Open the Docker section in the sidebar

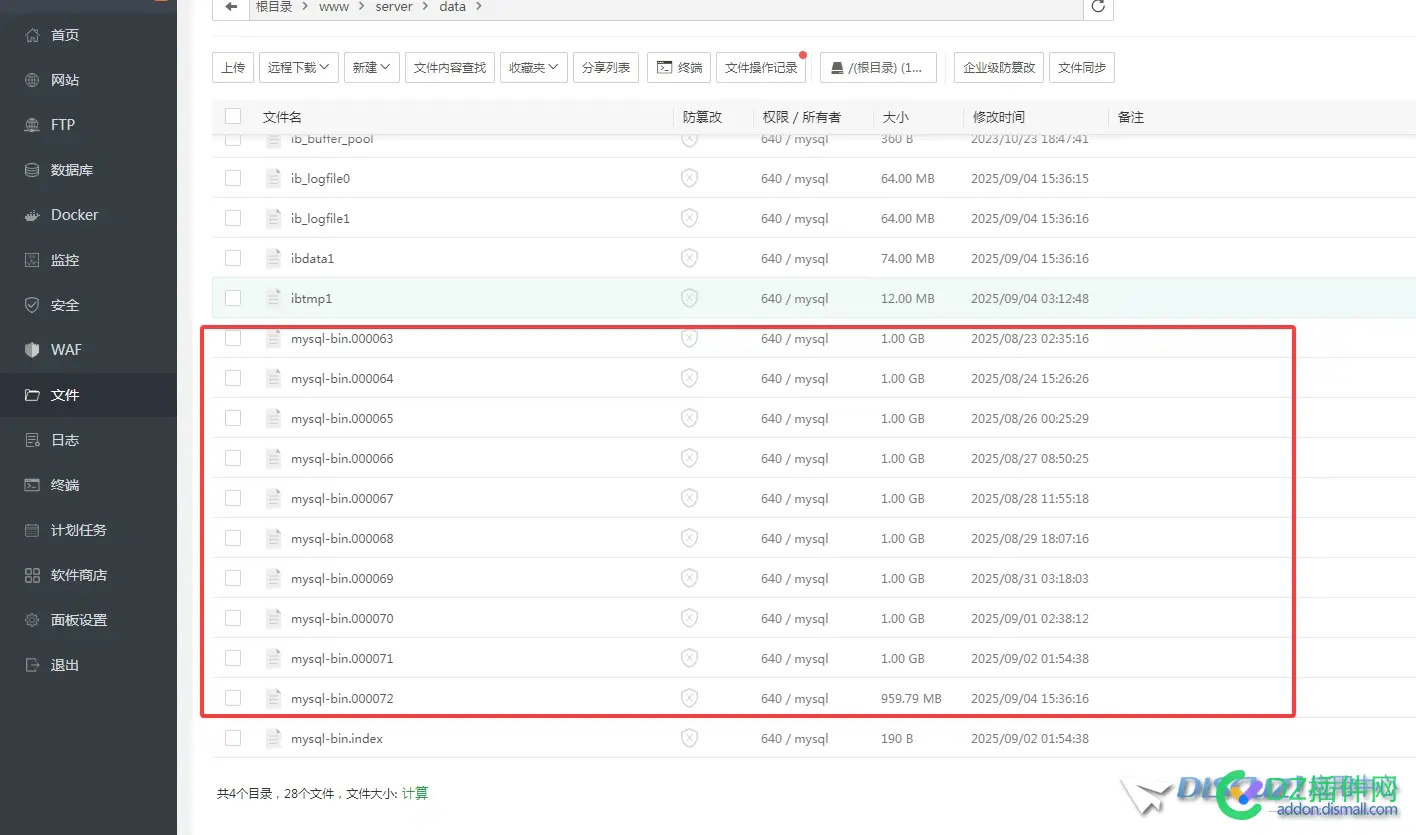[x=77, y=214]
